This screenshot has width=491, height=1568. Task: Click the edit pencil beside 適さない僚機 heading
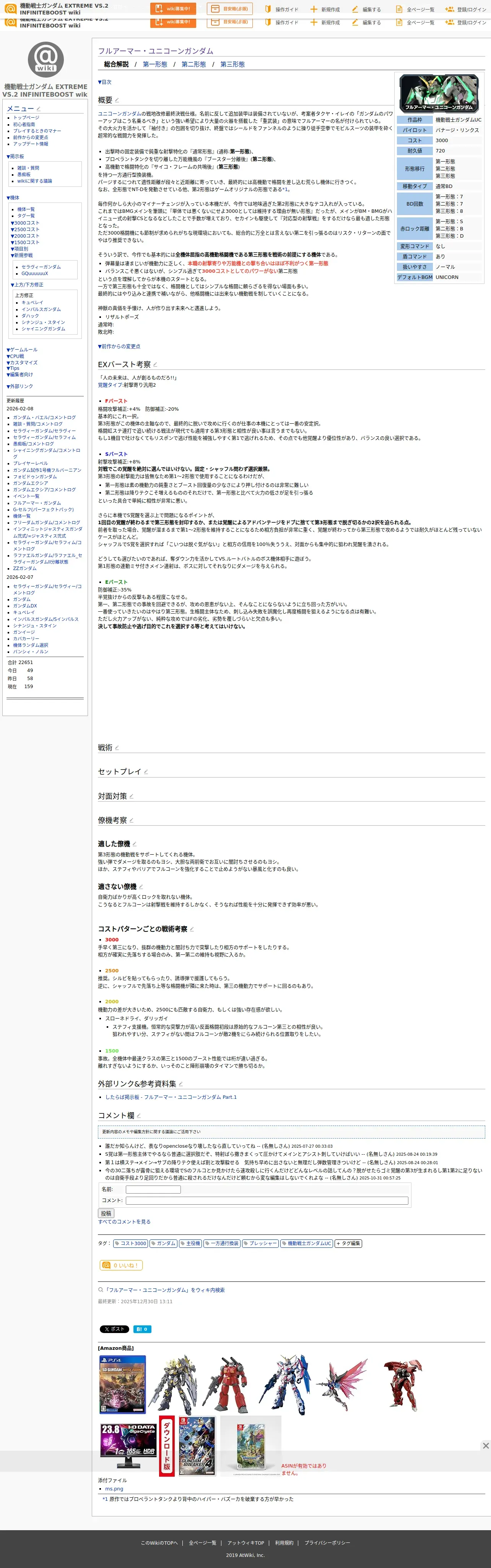pos(141,886)
